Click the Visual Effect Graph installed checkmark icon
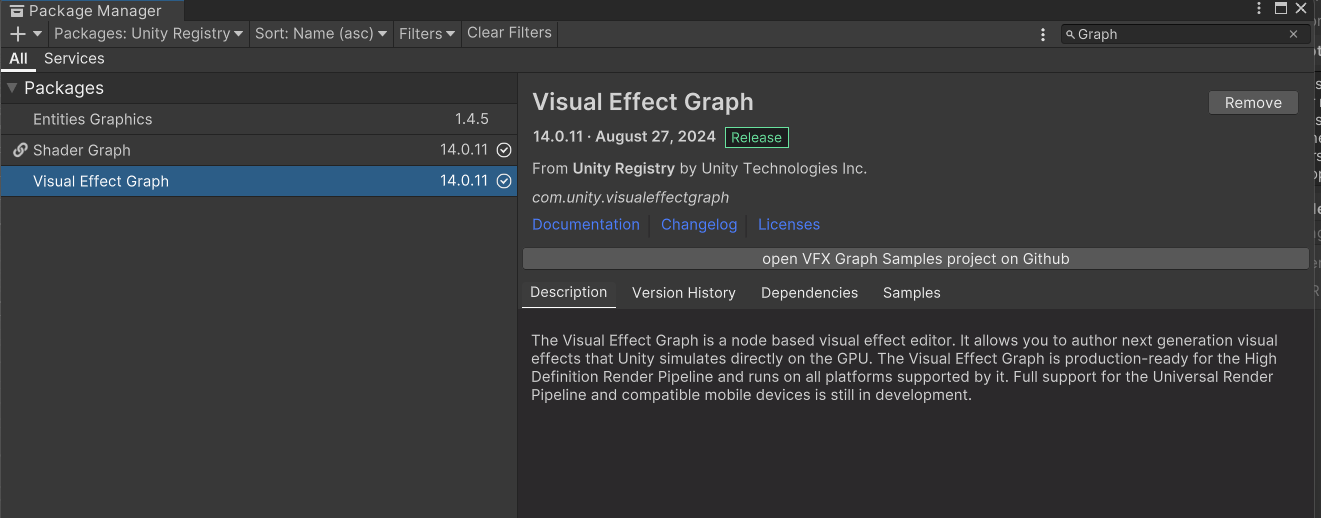 click(504, 181)
